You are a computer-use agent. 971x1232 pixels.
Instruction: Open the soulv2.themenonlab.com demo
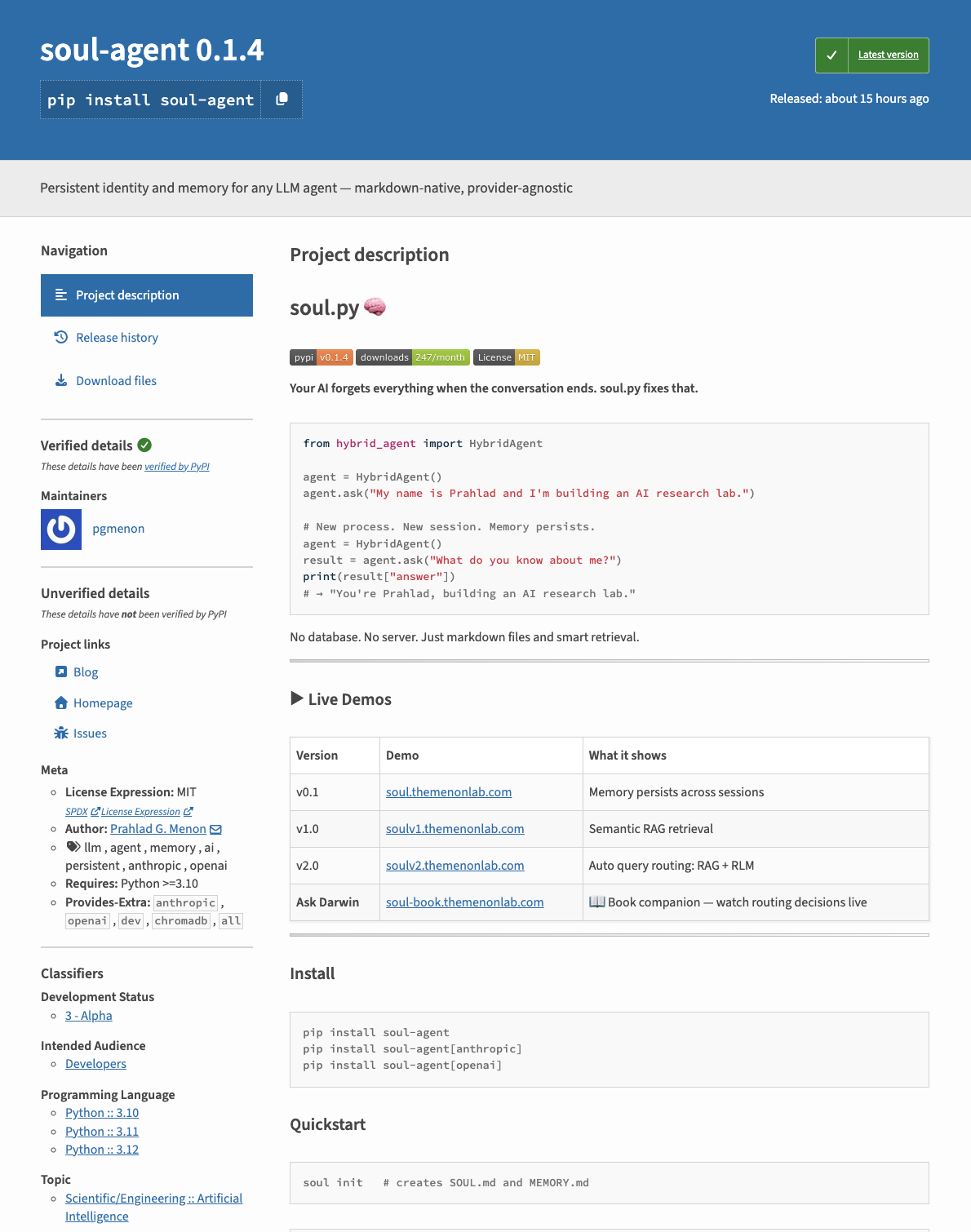455,866
